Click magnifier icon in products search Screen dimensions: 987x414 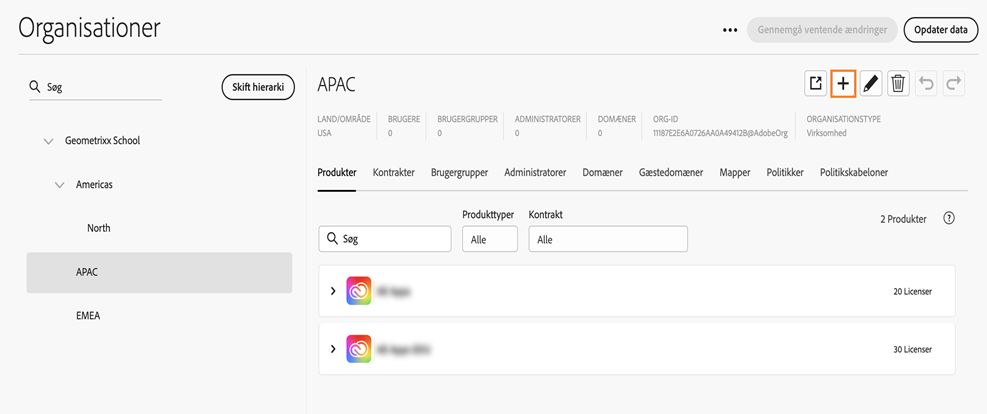pos(332,239)
